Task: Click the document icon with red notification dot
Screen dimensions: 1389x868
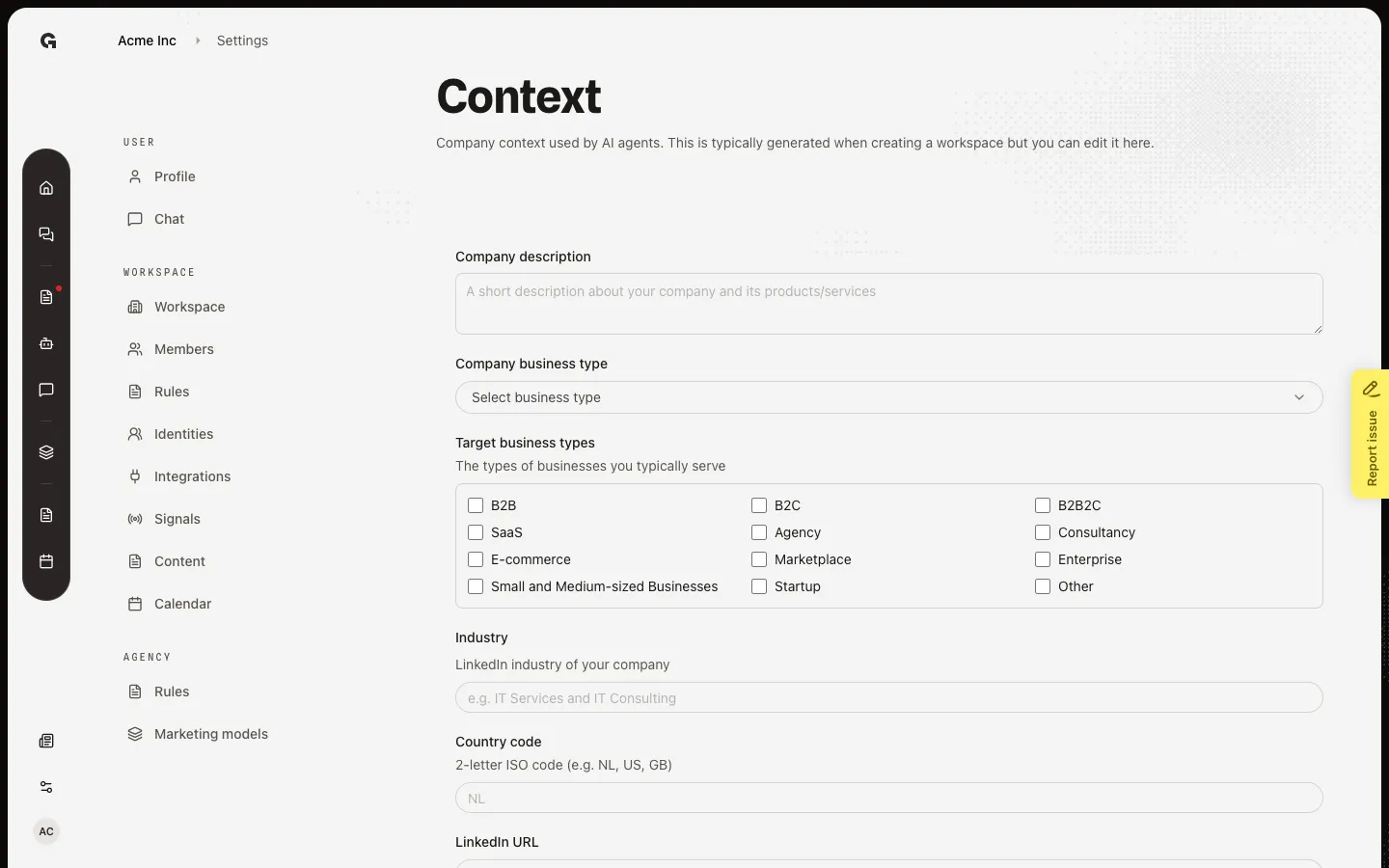Action: pyautogui.click(x=46, y=297)
